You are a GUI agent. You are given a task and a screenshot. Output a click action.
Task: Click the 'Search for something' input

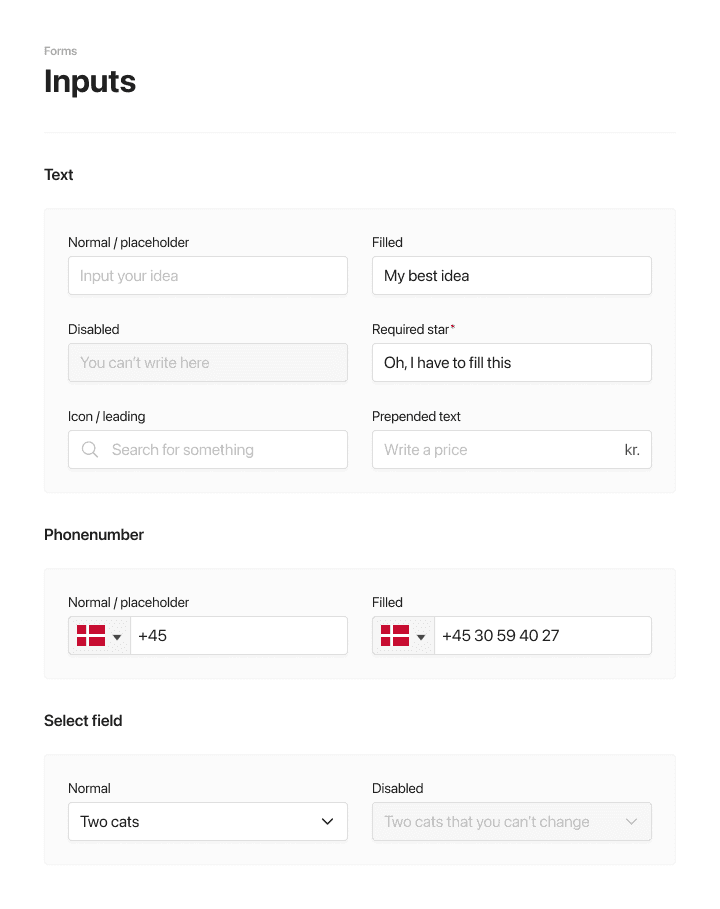(x=208, y=449)
